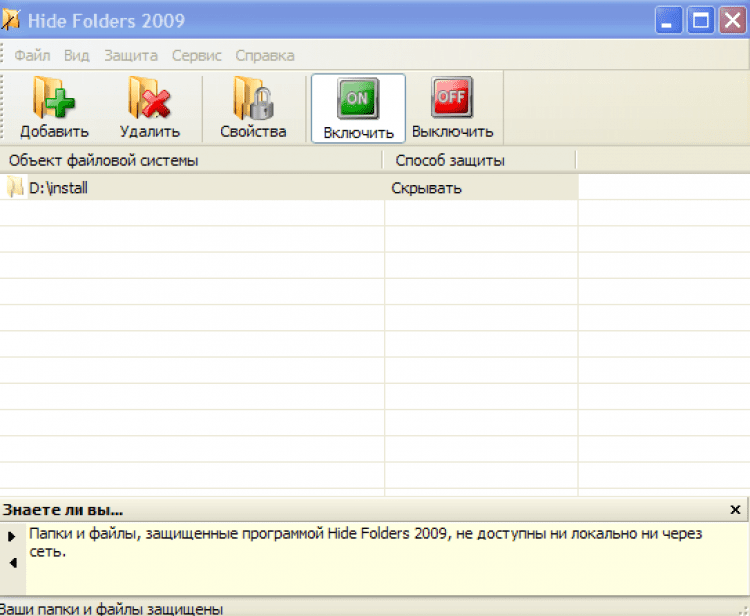Screen dimensions: 750x616
Task: Click the folder icon beside D:\install
Action: point(15,187)
